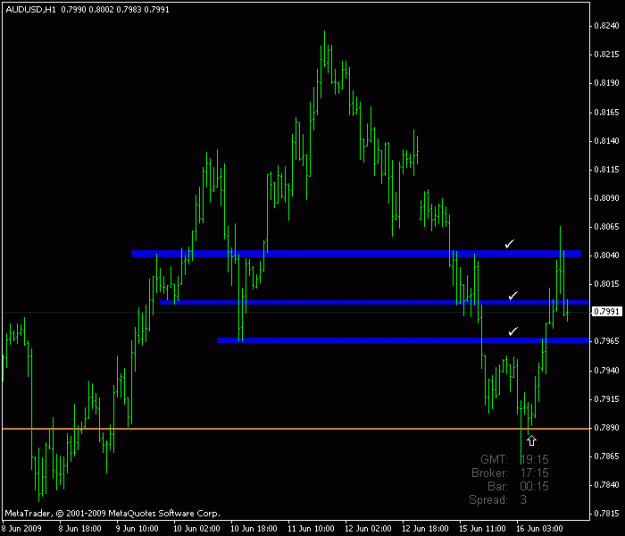Viewport: 625px width, 536px height.
Task: Click the 0.7865 price scale label
Action: click(x=607, y=456)
